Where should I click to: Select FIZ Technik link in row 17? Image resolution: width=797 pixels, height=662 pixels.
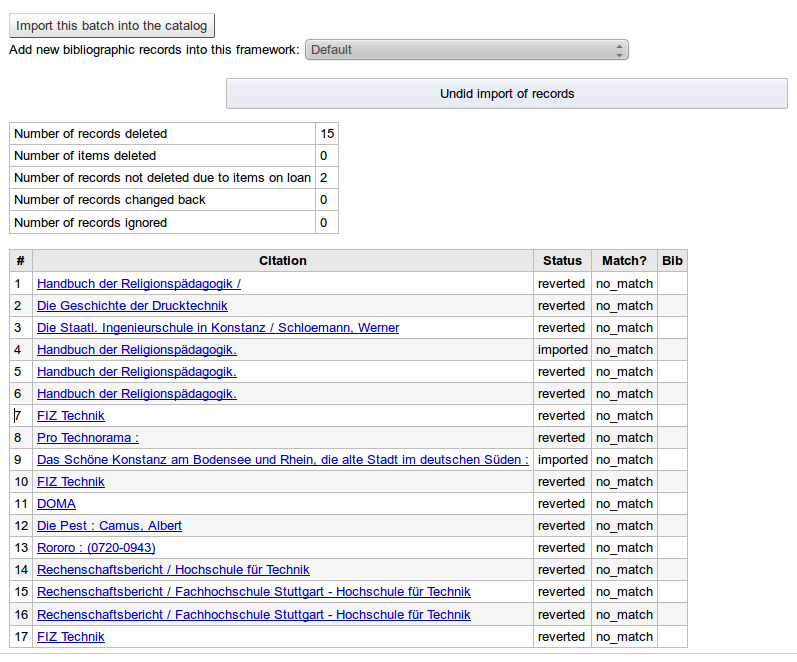point(71,637)
